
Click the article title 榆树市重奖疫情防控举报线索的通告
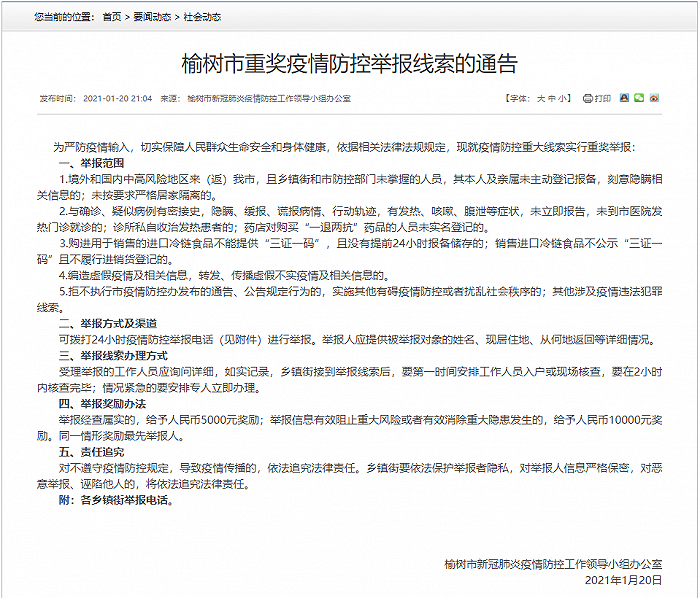click(350, 63)
